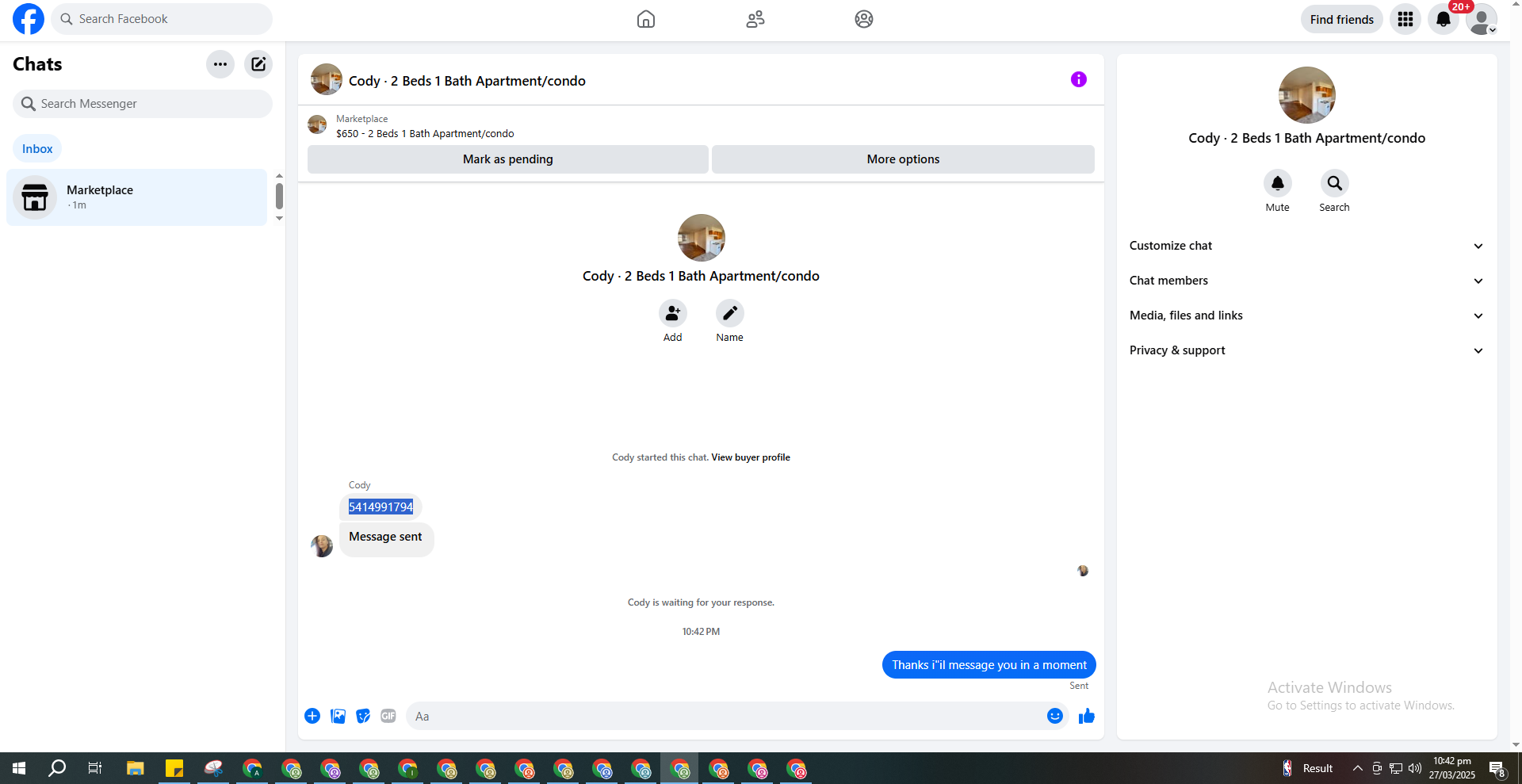1522x784 pixels.
Task: Click the conversation title in chat header
Action: [467, 81]
